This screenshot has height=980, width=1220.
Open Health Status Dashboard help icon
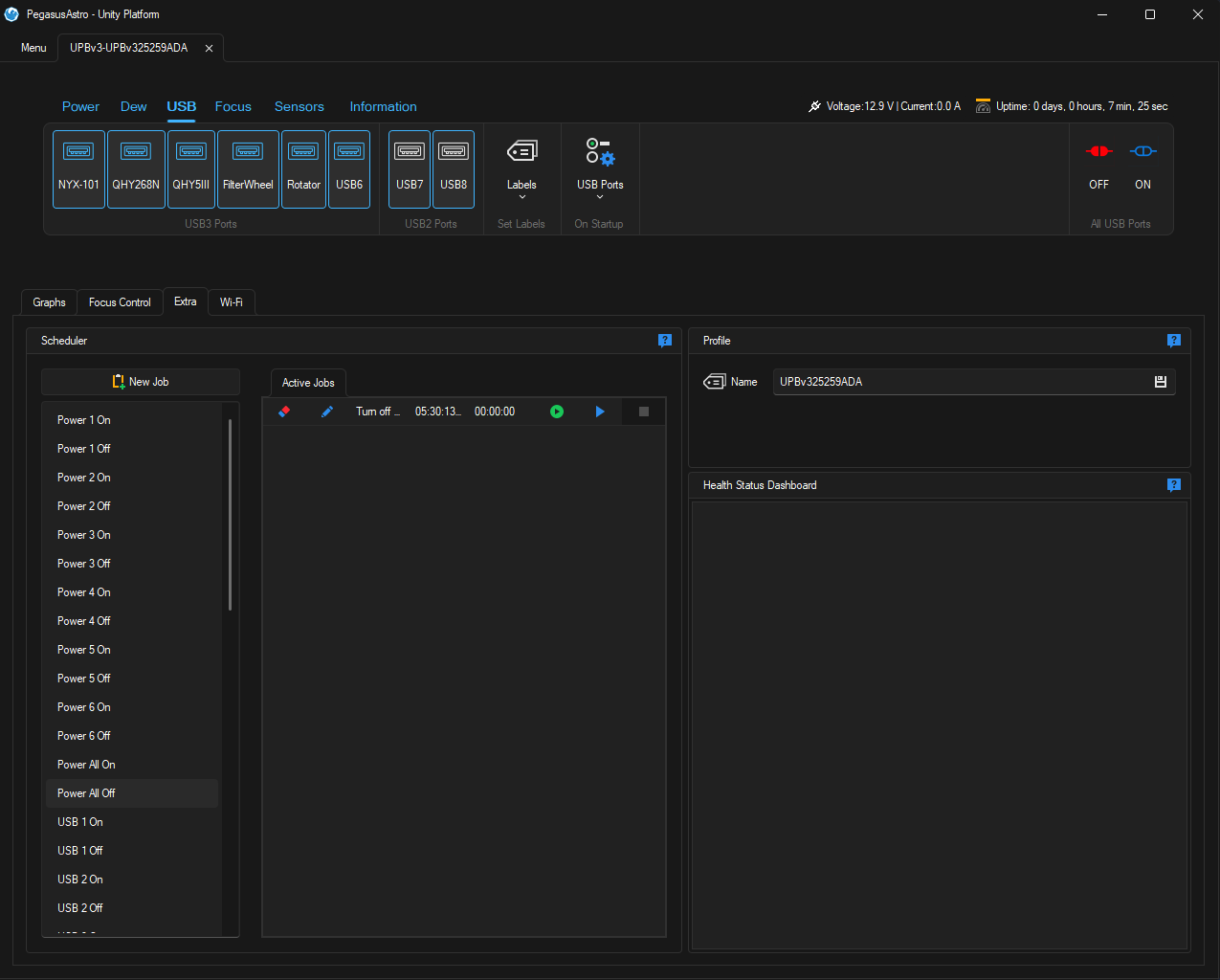tap(1174, 485)
